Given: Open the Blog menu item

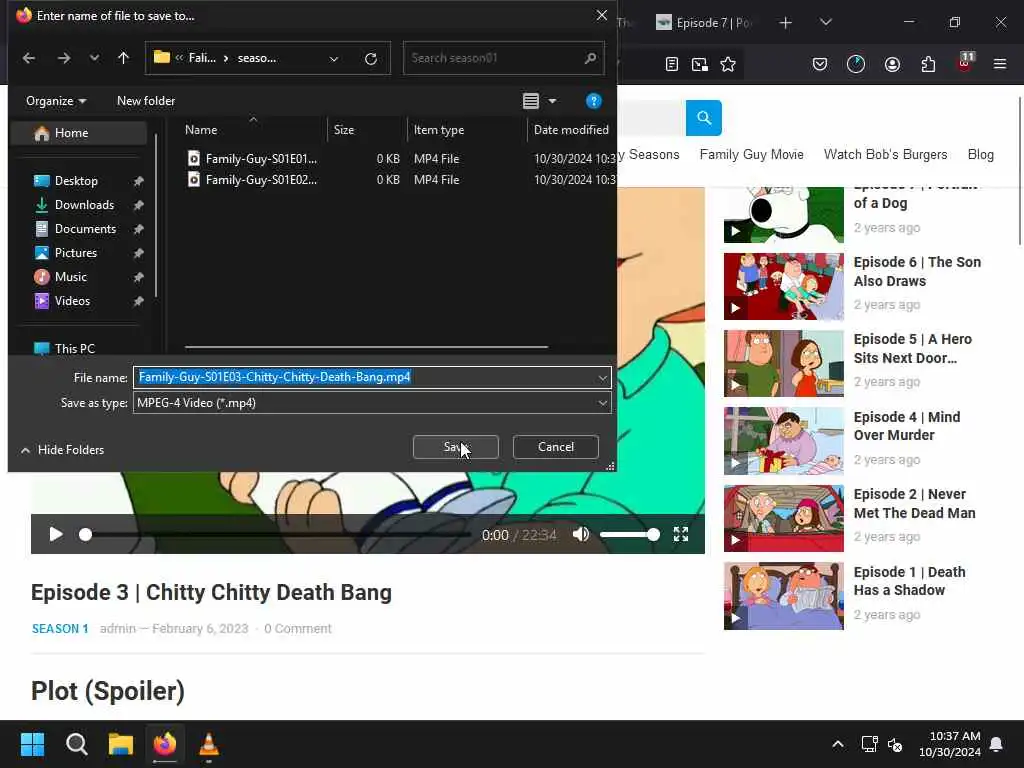Looking at the screenshot, I should 980,155.
